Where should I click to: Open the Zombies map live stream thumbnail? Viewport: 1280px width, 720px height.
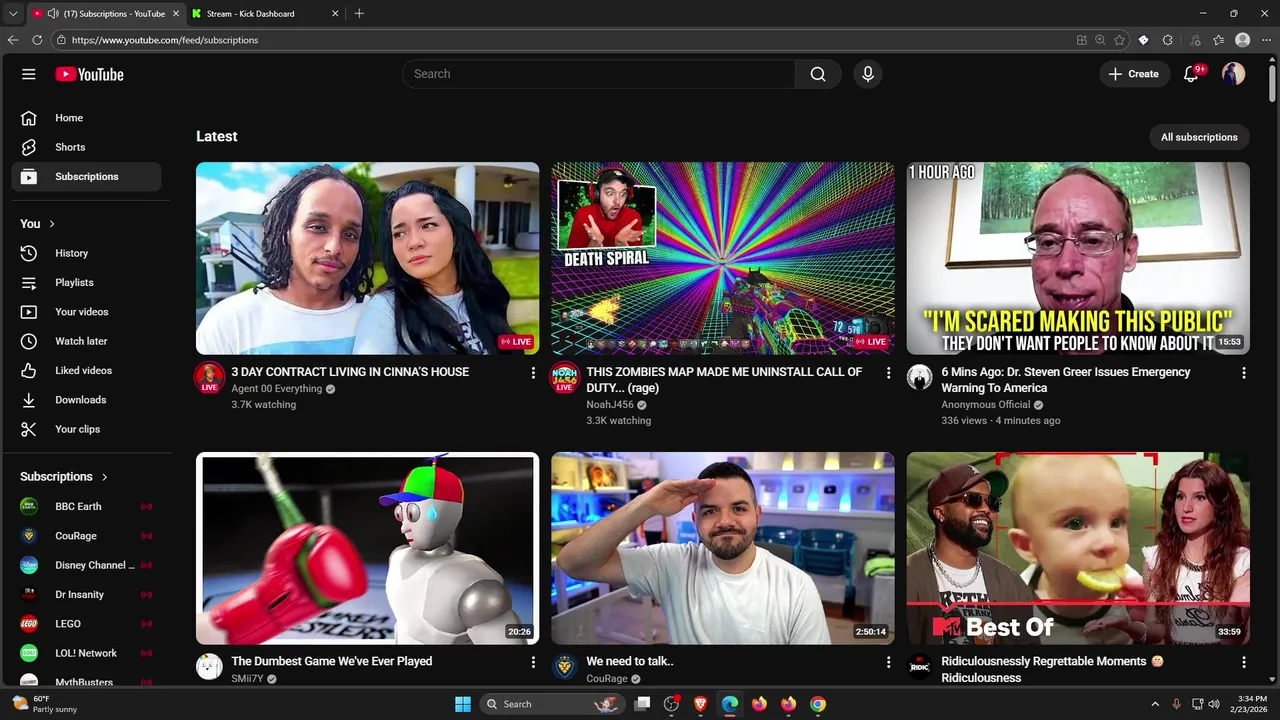723,258
